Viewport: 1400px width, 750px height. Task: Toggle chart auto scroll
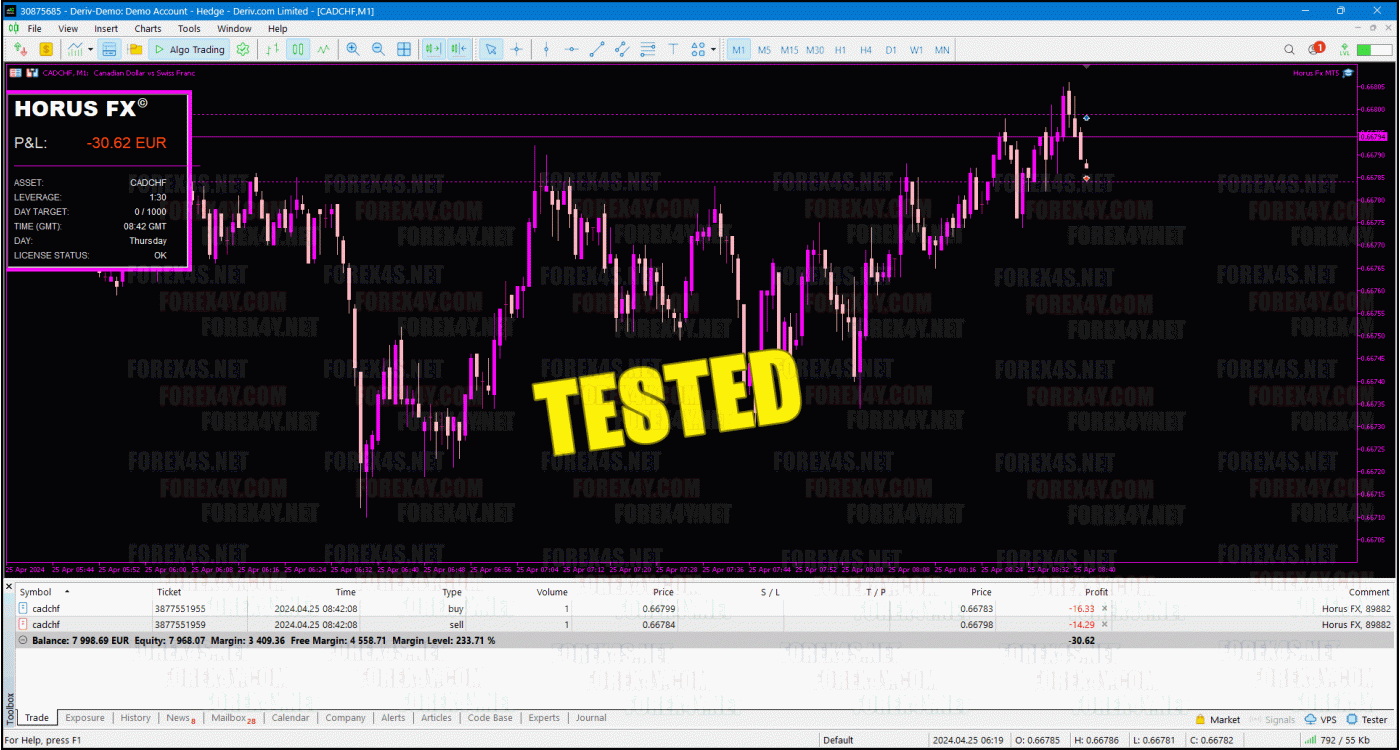pos(433,49)
